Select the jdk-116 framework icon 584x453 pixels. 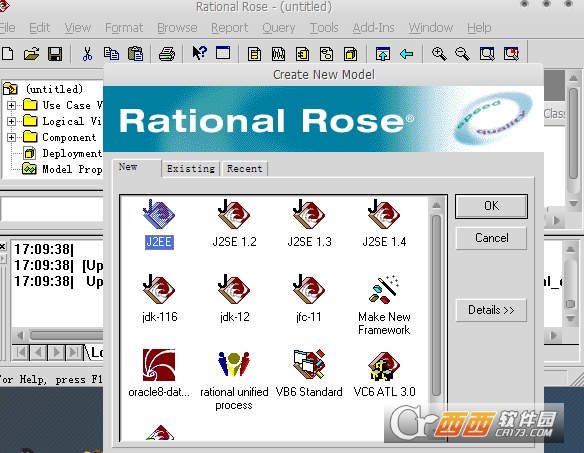[159, 290]
